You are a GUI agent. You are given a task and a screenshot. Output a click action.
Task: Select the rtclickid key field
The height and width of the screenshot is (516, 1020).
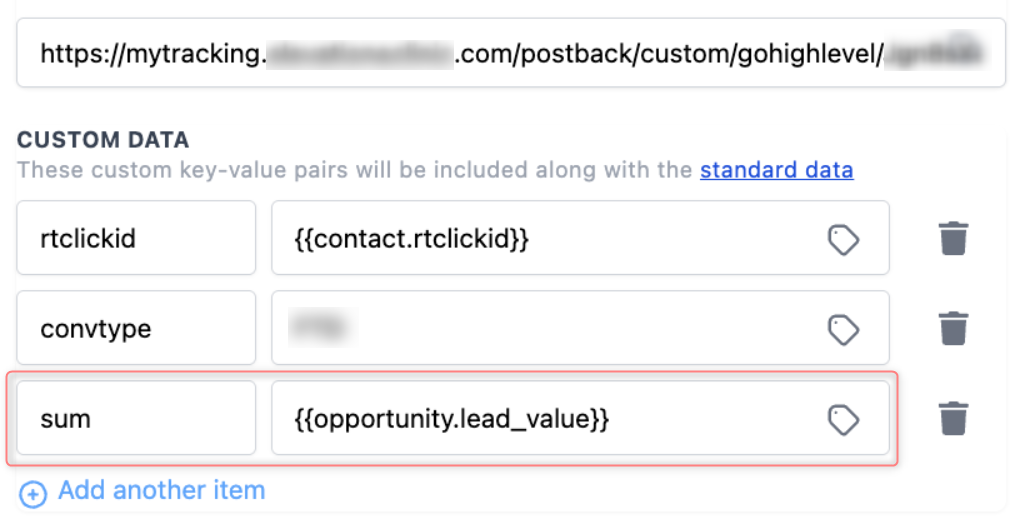click(x=136, y=238)
